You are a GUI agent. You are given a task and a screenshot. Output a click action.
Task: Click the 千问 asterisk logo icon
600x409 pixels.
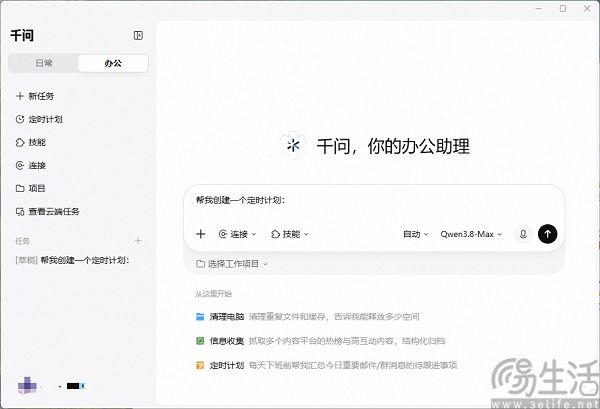pos(293,145)
